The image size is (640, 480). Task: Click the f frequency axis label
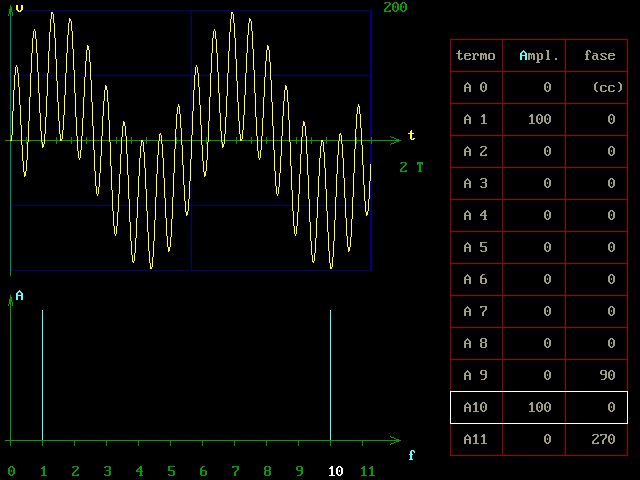pyautogui.click(x=412, y=455)
